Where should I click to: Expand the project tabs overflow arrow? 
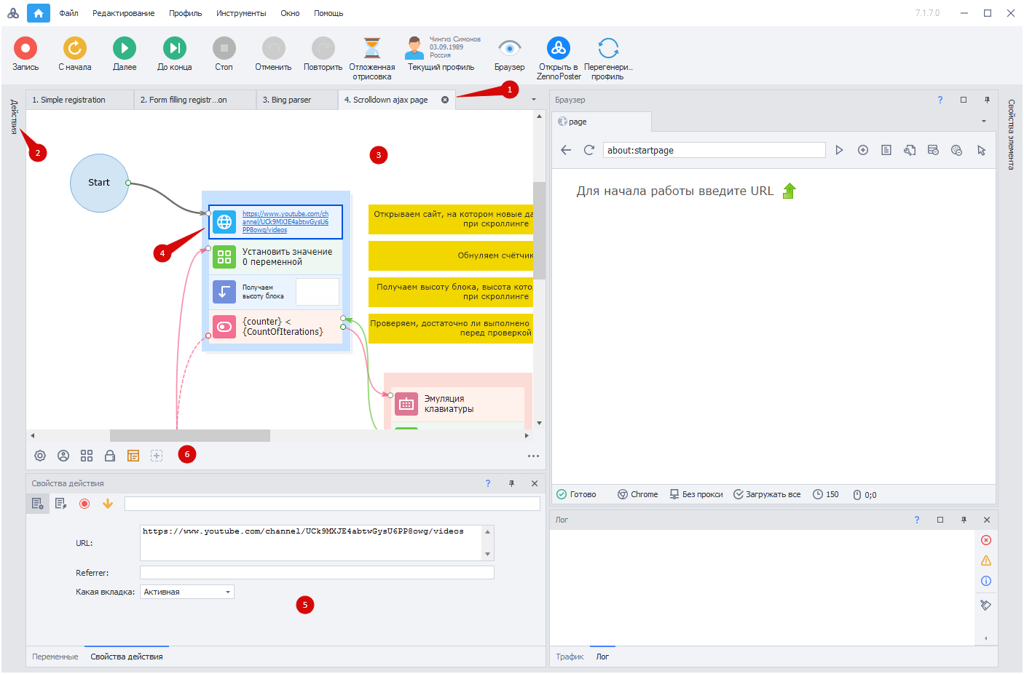click(533, 100)
